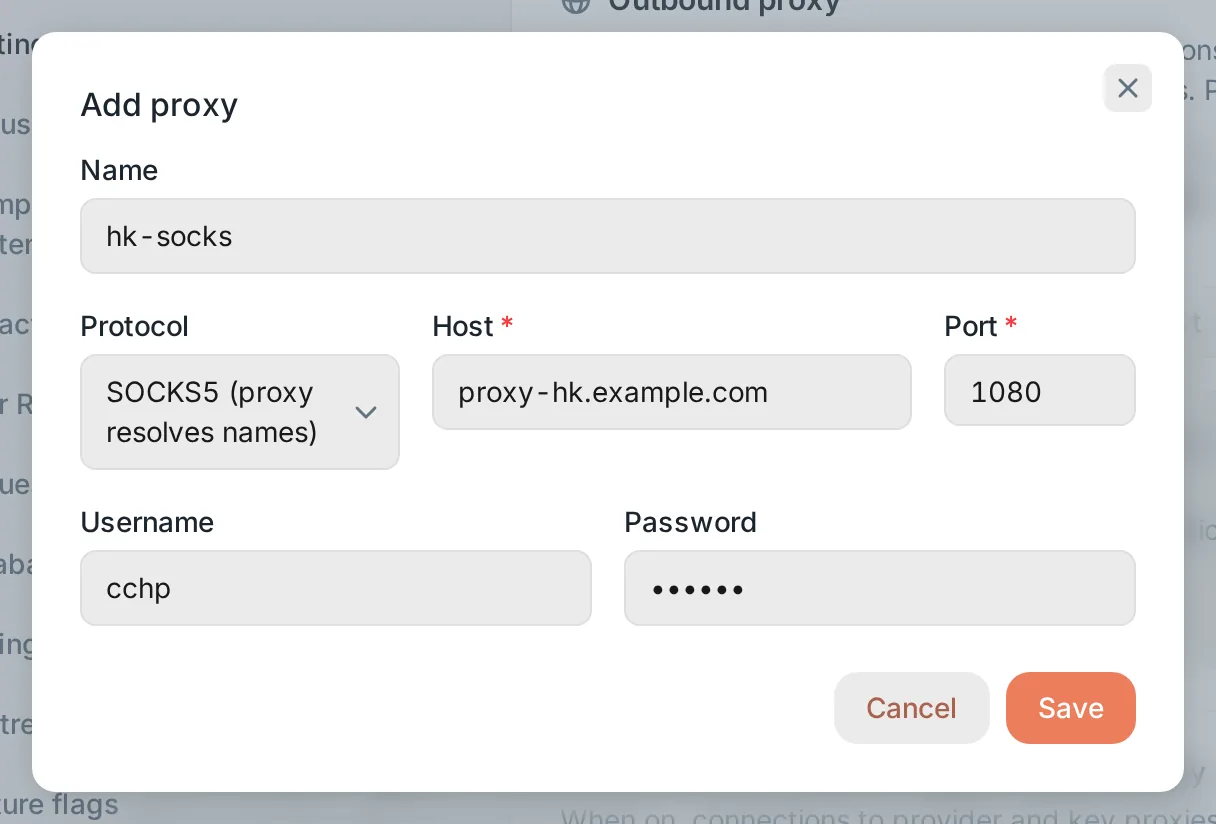Save the new proxy

click(x=1071, y=708)
